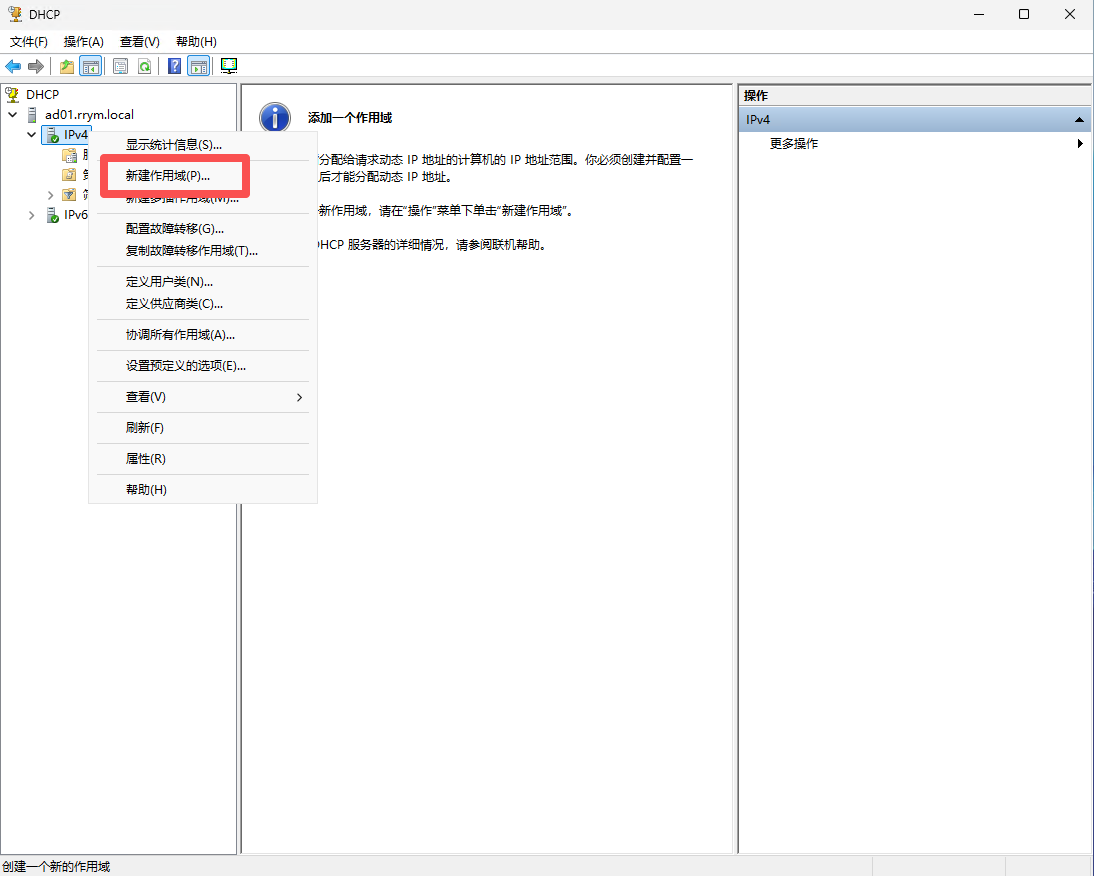Open 配置故障转移(G)... menu entry
This screenshot has width=1094, height=876.
174,228
